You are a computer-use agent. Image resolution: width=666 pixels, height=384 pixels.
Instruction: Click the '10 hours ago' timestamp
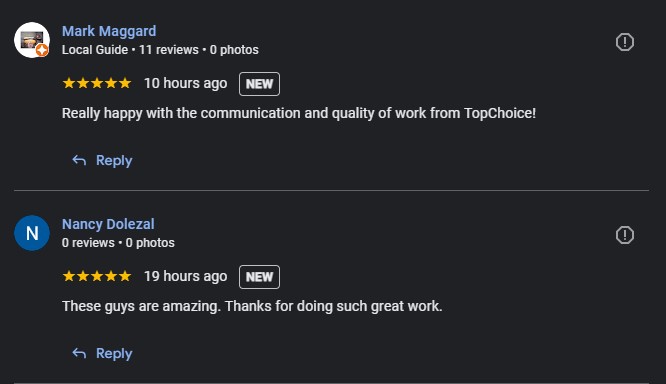click(186, 83)
